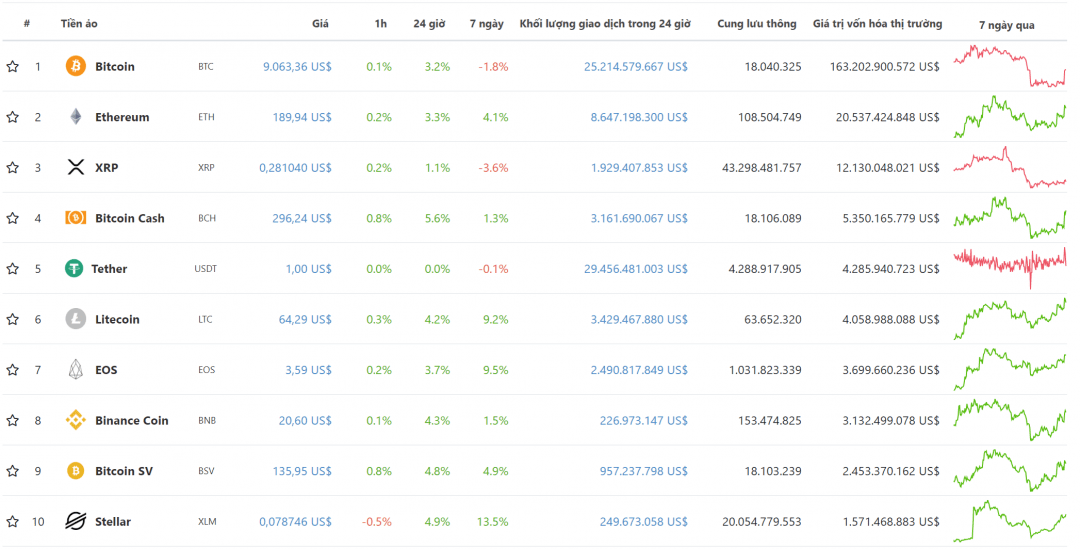Click Binance Coin supply 153.474.825
Image resolution: width=1080 pixels, height=549 pixels.
click(x=769, y=419)
